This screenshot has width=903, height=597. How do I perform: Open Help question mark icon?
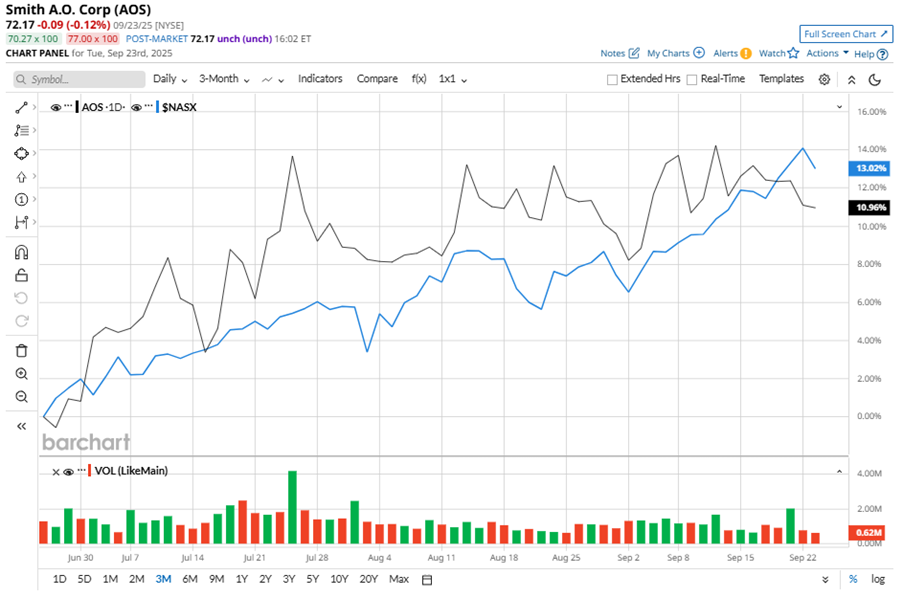click(x=882, y=54)
